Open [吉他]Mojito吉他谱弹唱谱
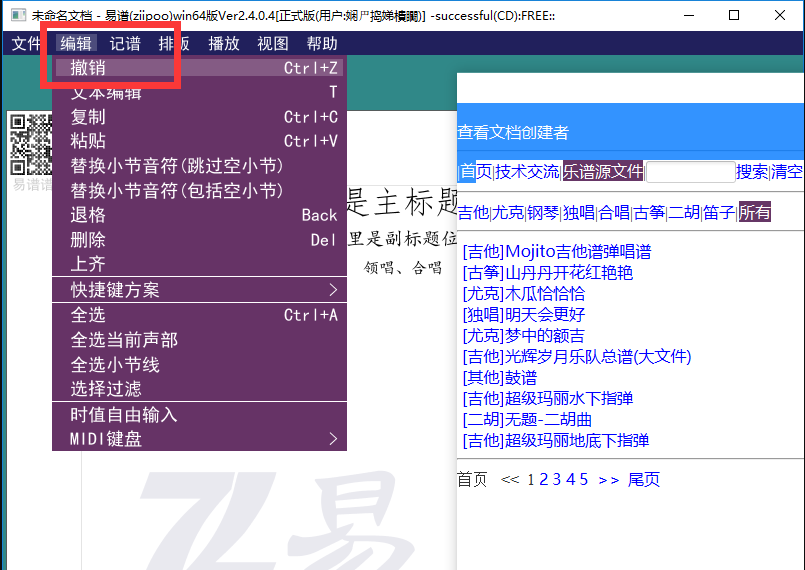Screen dimensions: 805x570 (557, 252)
